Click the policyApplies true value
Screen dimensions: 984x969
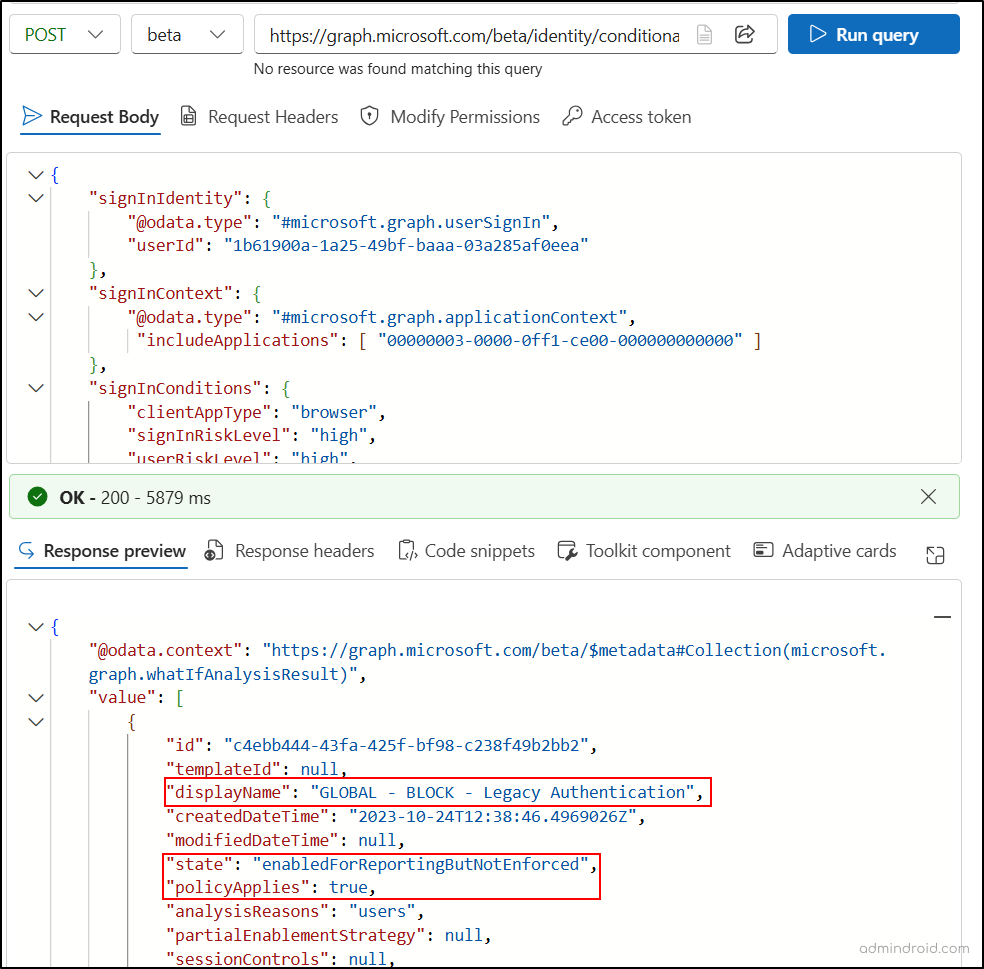coord(348,887)
